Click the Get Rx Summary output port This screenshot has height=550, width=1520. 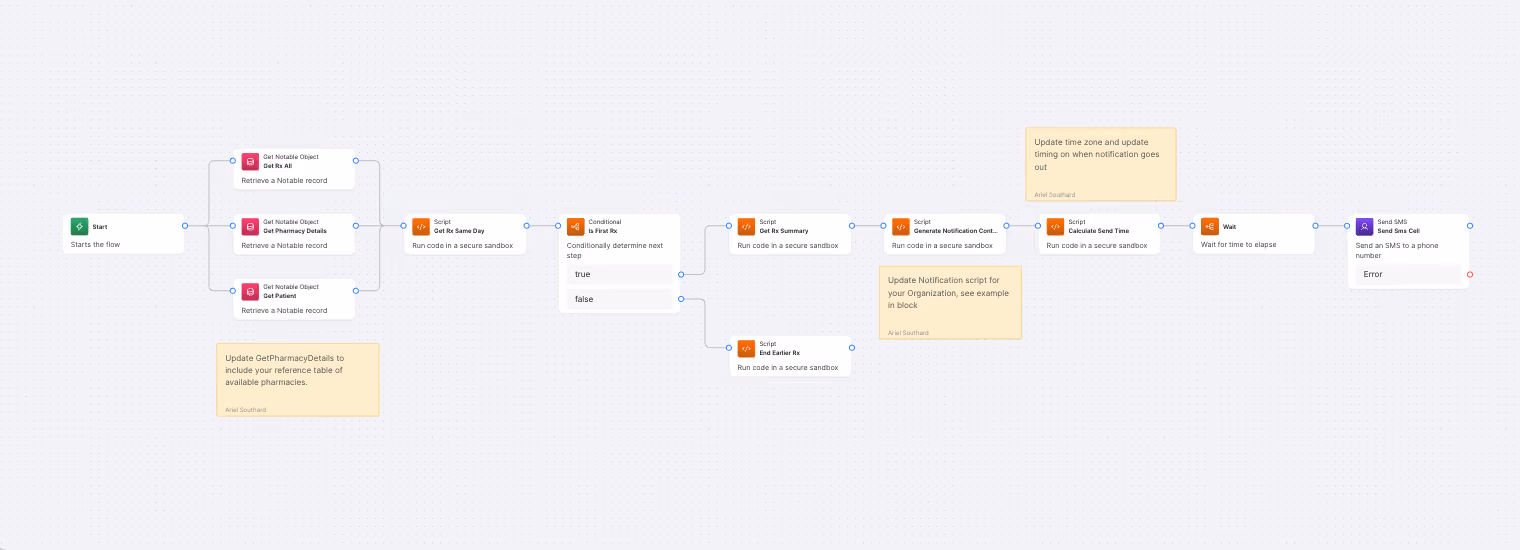851,226
